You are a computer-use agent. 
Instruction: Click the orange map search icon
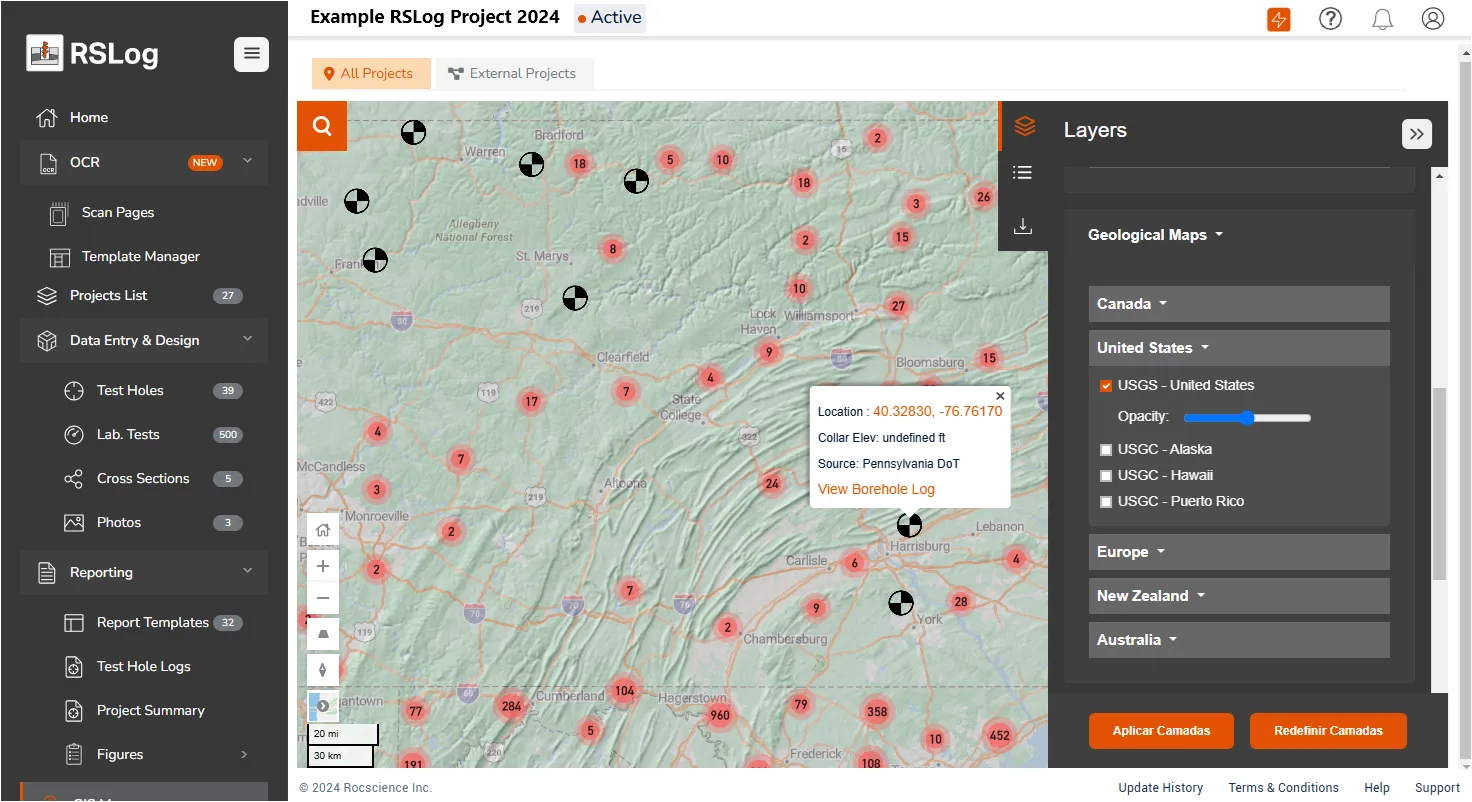[x=322, y=126]
